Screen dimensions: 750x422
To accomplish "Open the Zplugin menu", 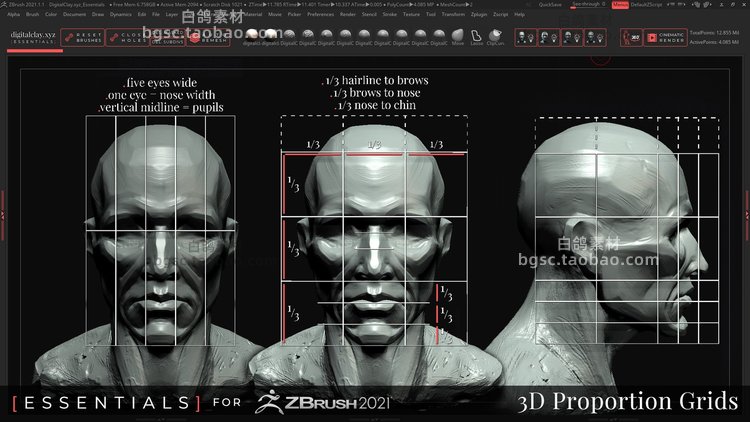I will click(479, 14).
